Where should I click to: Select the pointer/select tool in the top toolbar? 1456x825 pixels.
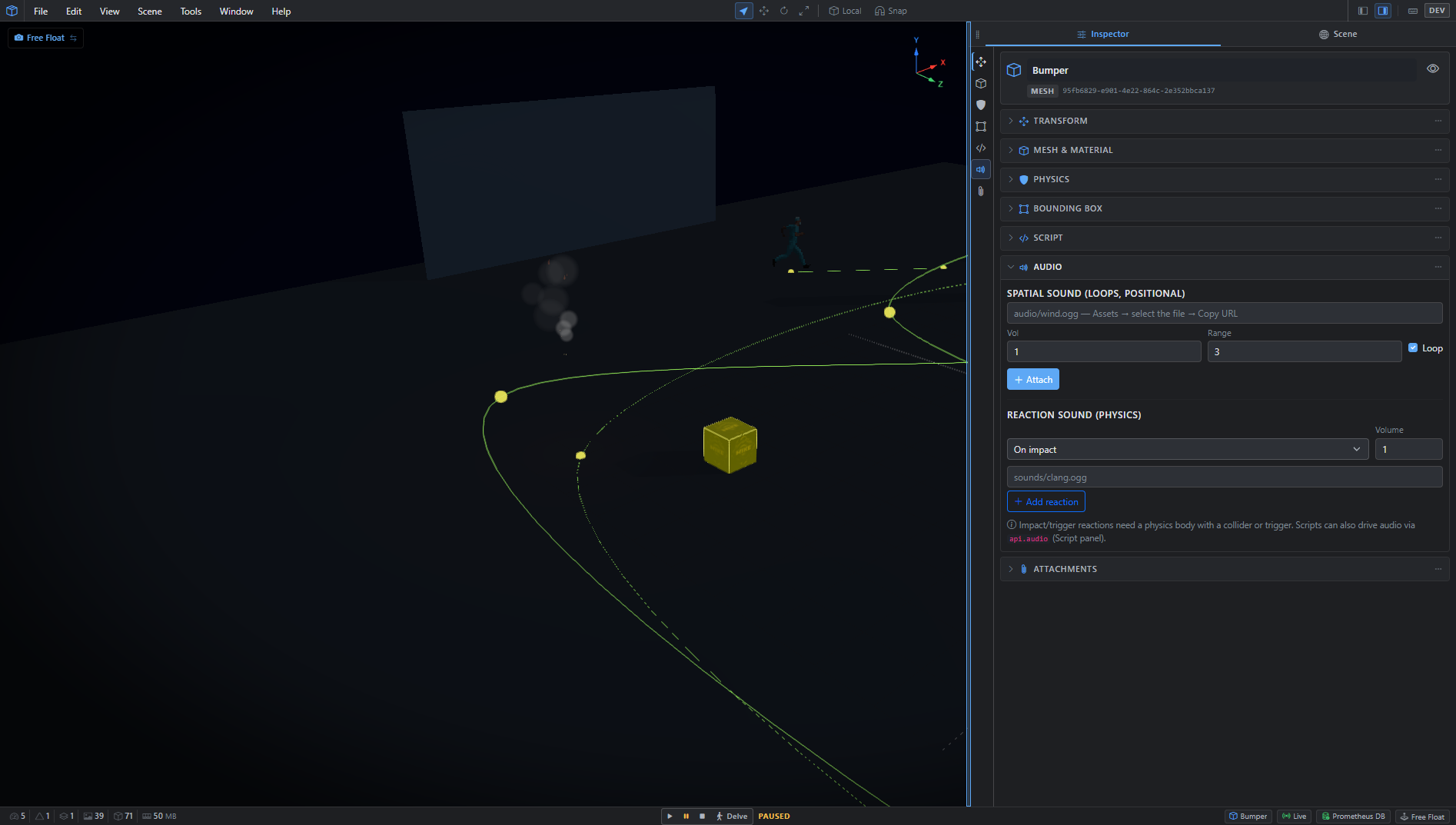pyautogui.click(x=743, y=11)
